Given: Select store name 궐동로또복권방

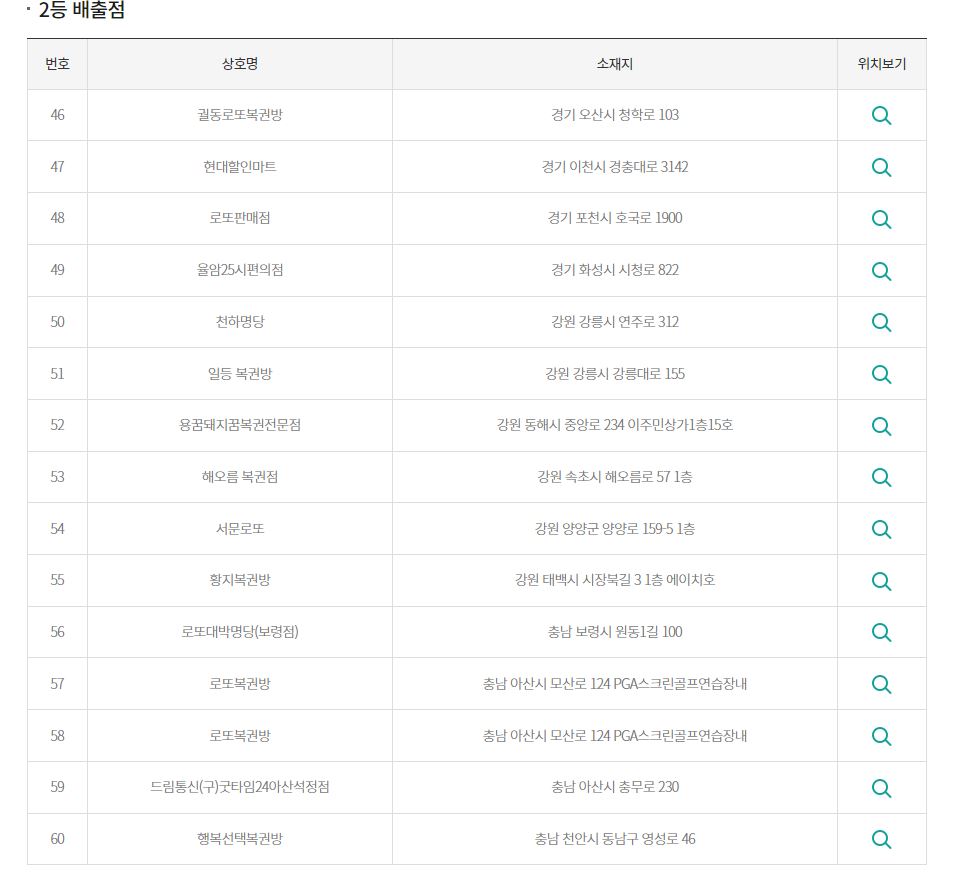Looking at the screenshot, I should tap(240, 115).
